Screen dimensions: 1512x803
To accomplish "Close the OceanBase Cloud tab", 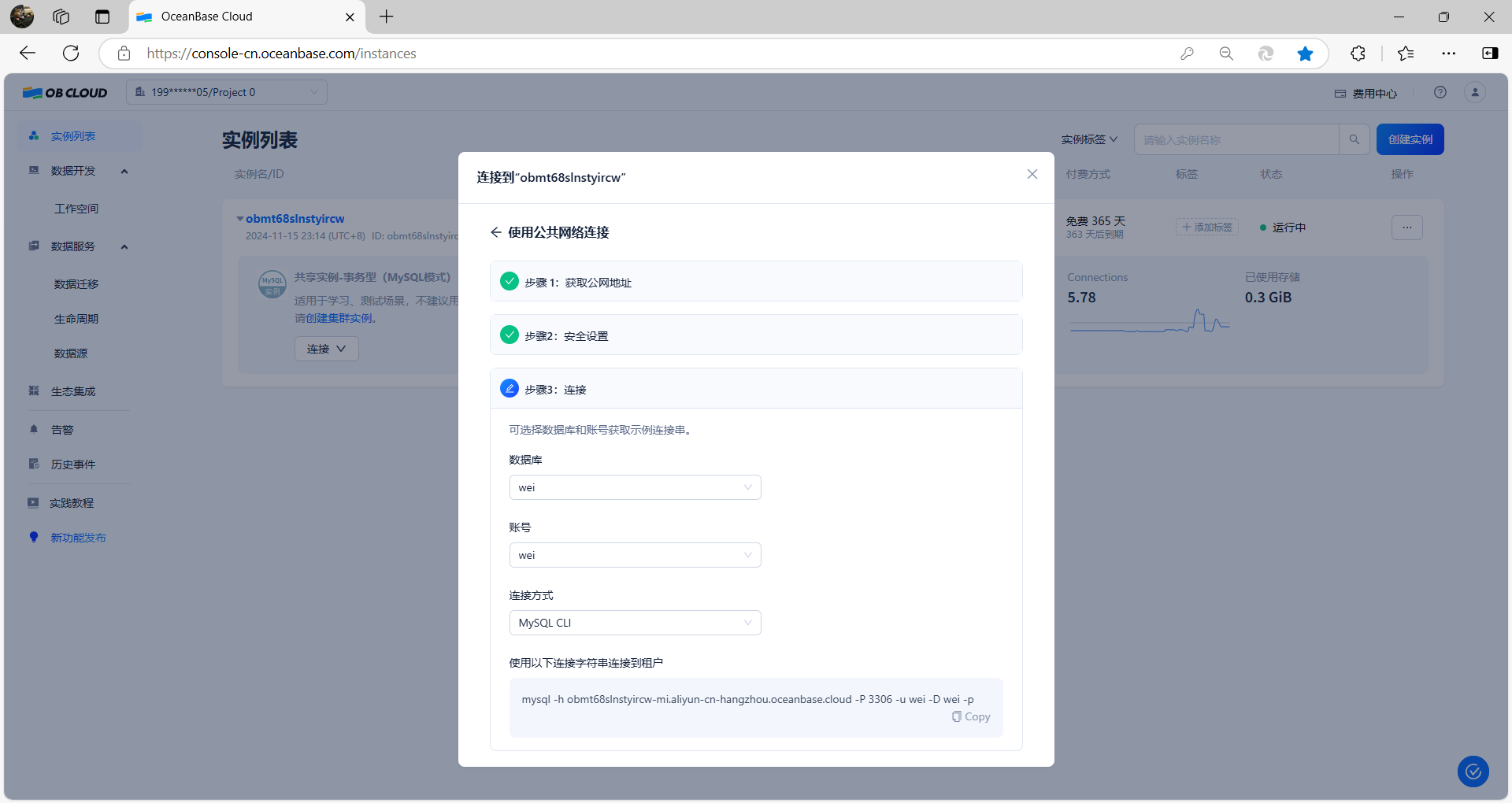I will 350,17.
